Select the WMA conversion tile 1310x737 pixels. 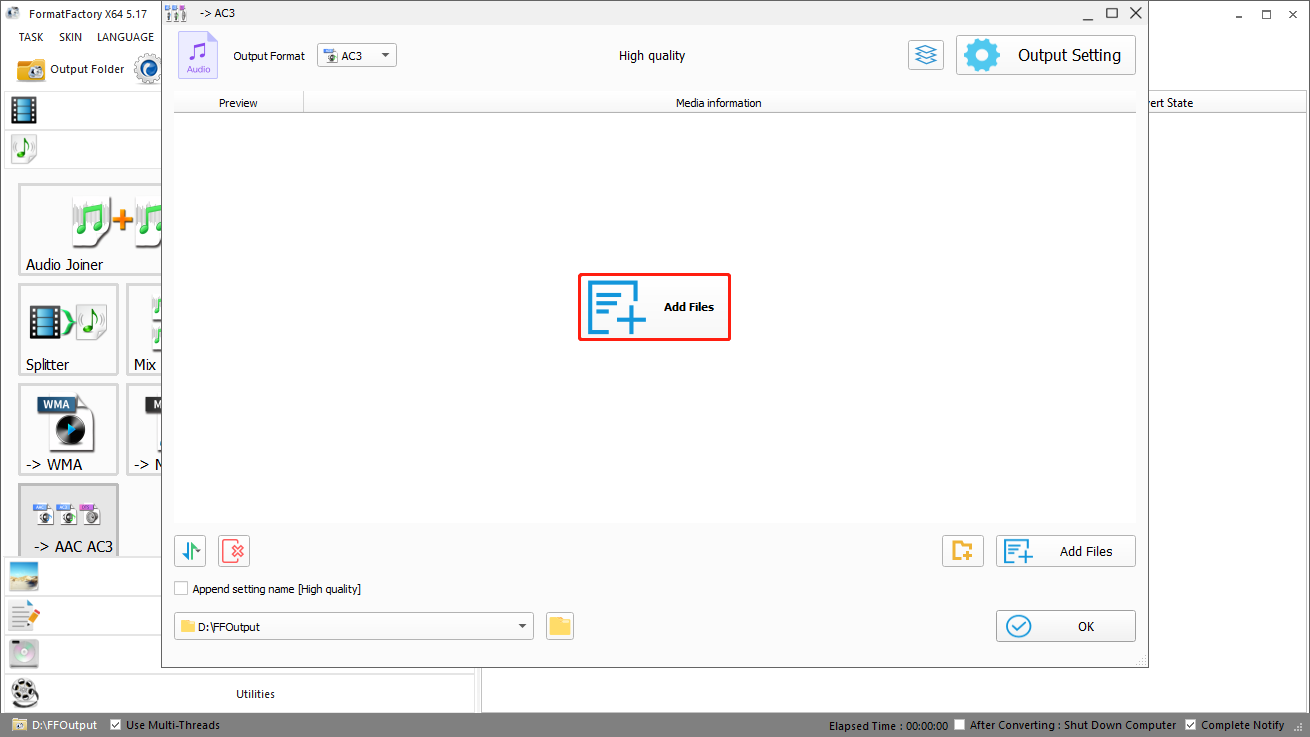tap(68, 429)
